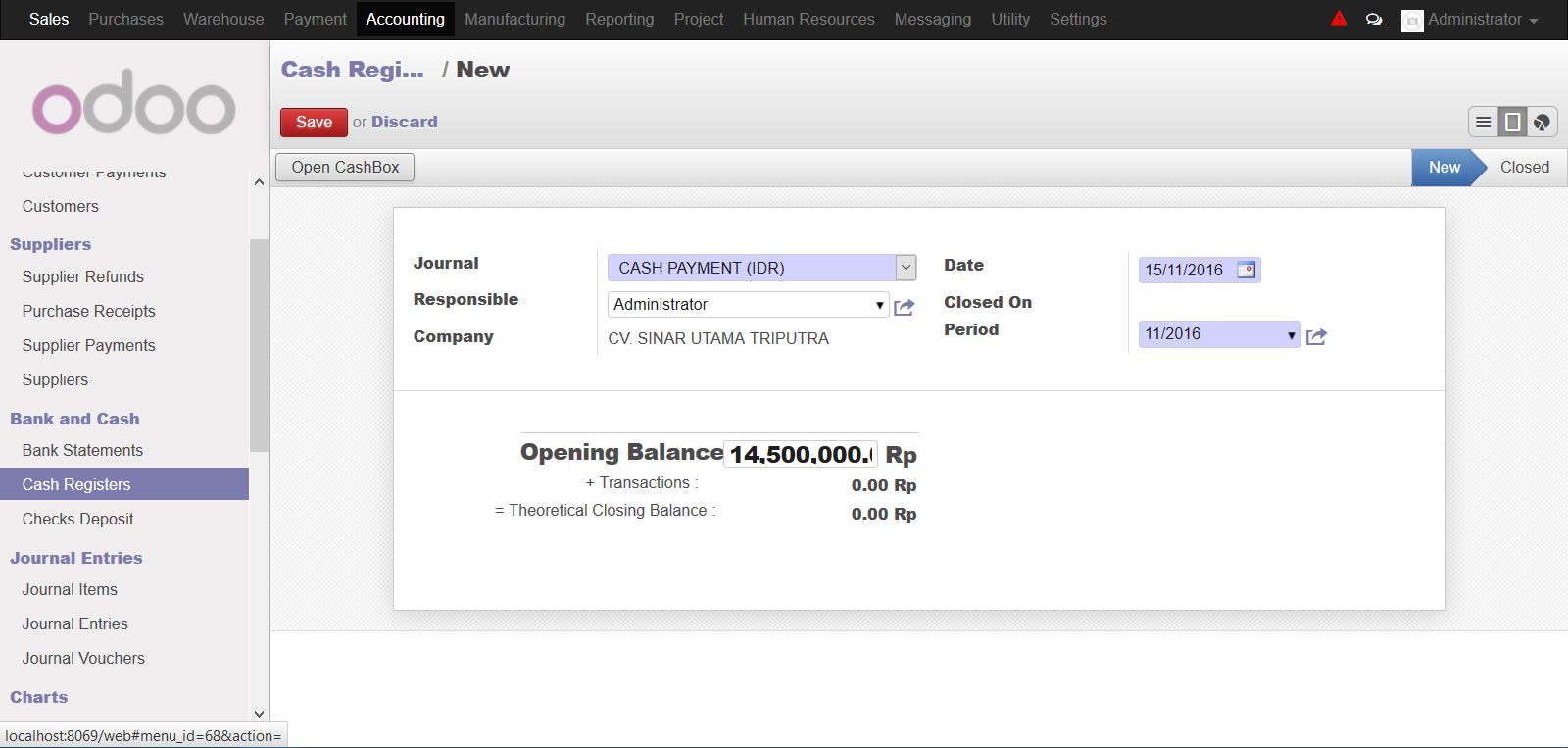Click the Suppliers section header
The height and width of the screenshot is (748, 1568).
point(51,244)
